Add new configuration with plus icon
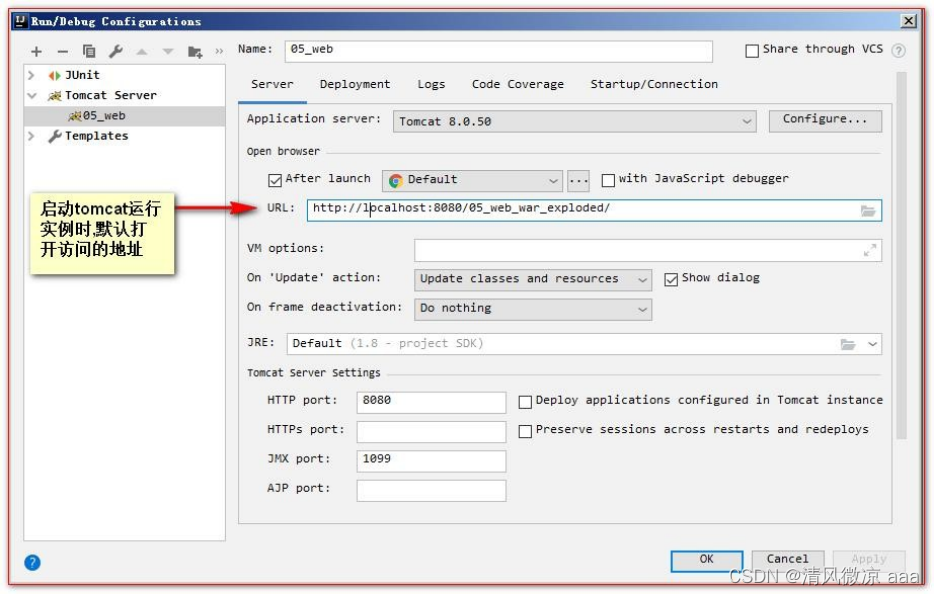934x595 pixels. pyautogui.click(x=36, y=52)
